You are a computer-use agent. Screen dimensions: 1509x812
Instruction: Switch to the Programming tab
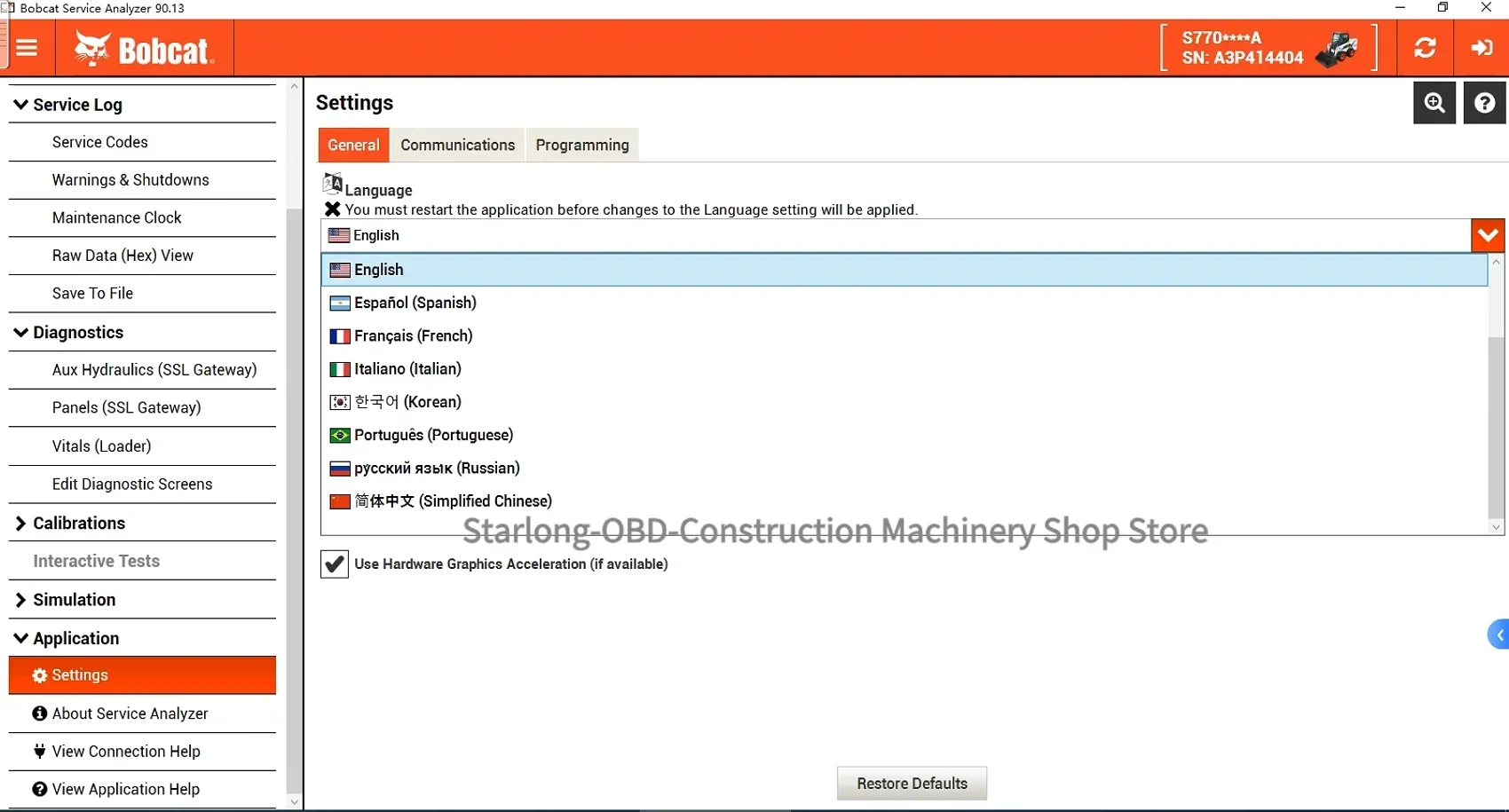582,145
